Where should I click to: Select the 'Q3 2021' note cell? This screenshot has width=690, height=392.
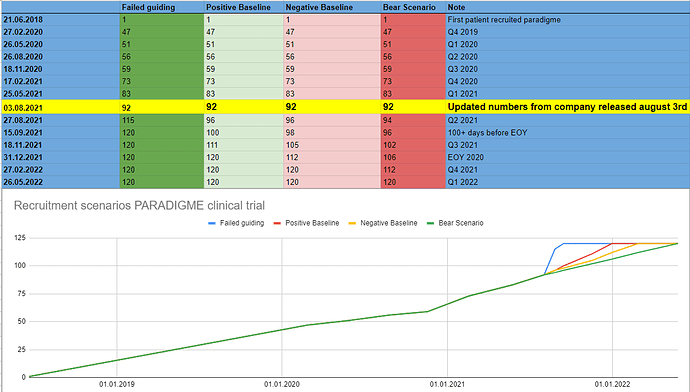point(568,145)
